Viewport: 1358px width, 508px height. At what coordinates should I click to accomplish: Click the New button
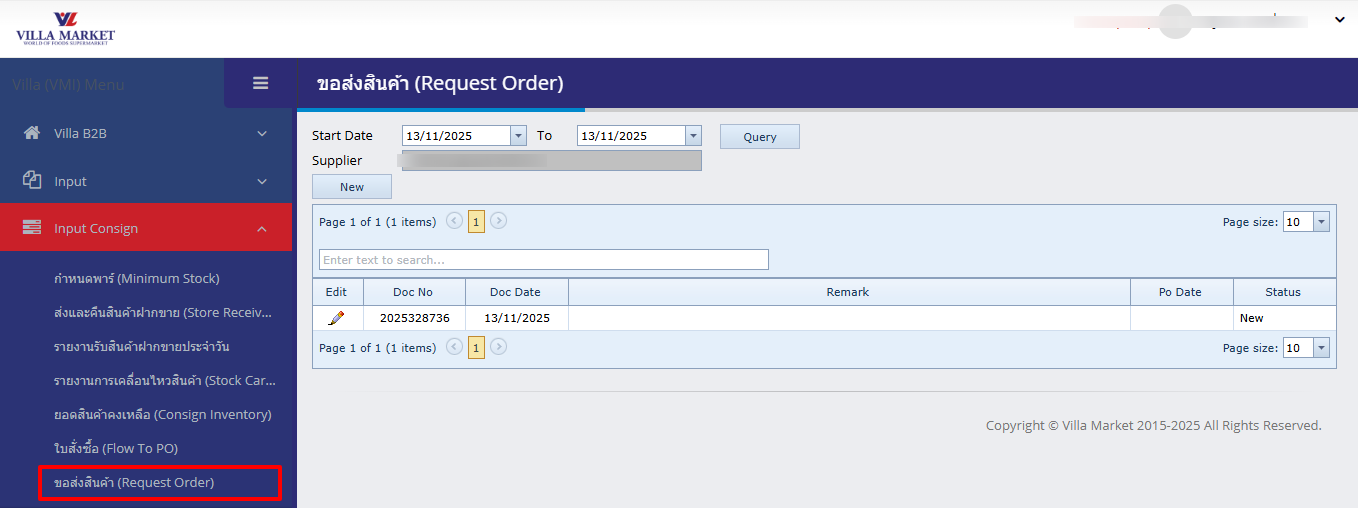click(x=352, y=187)
